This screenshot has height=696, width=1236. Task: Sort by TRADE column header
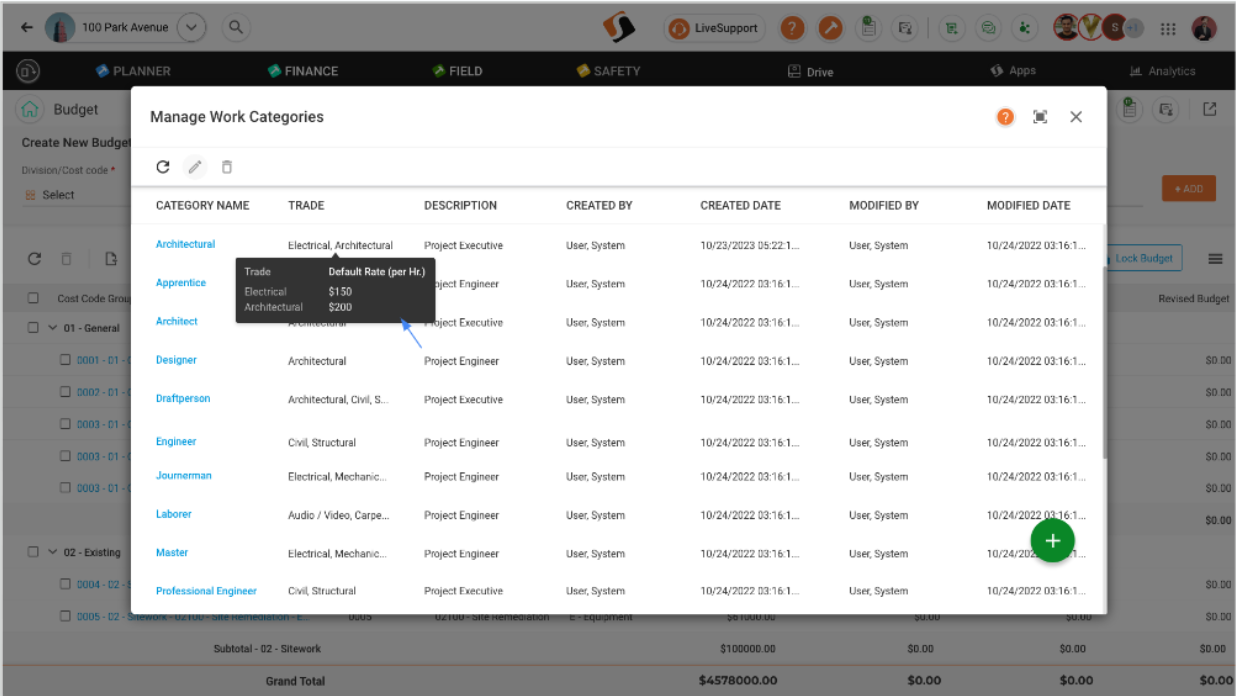coord(306,205)
